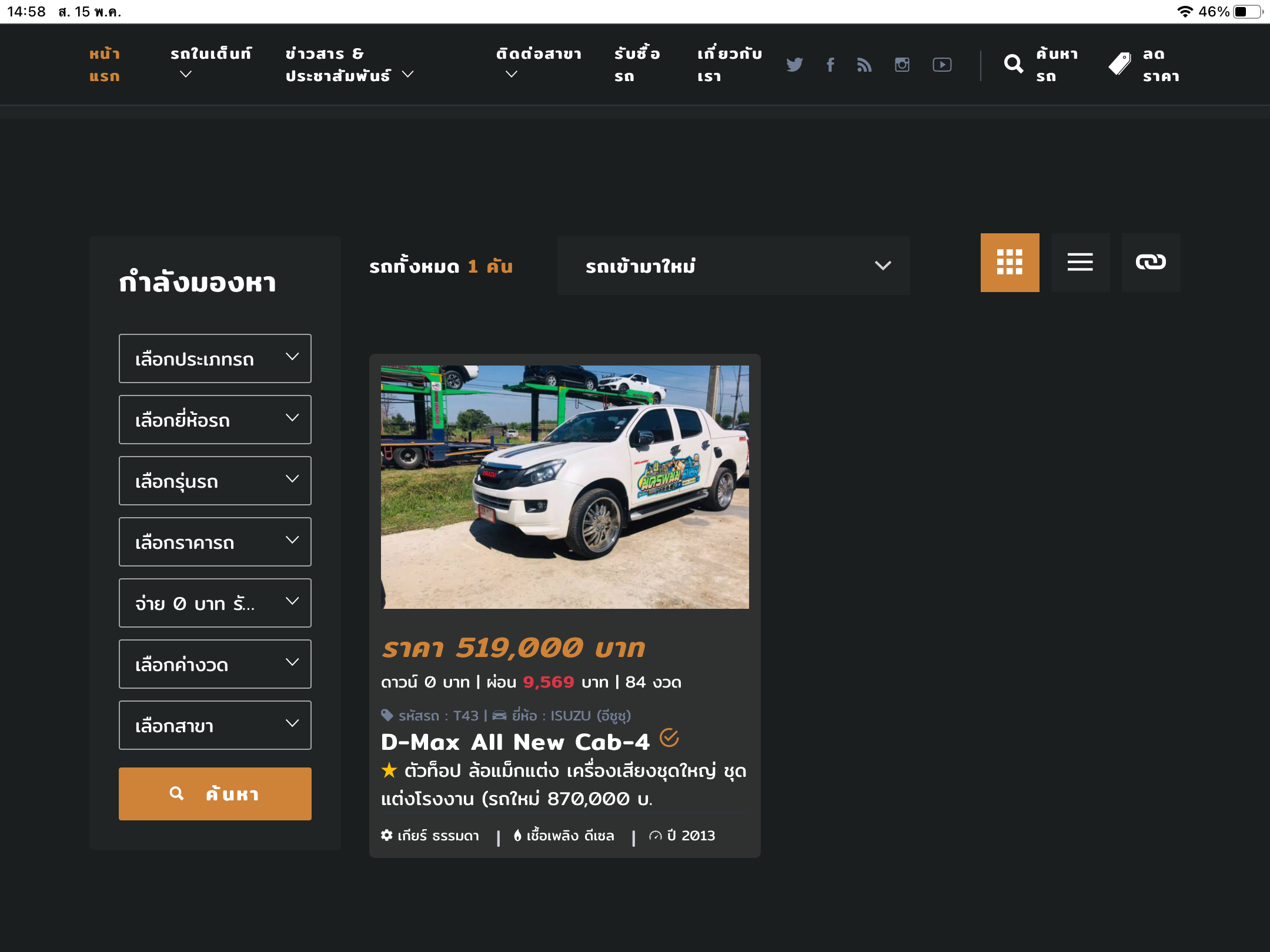Open the Instagram icon link

[x=902, y=65]
